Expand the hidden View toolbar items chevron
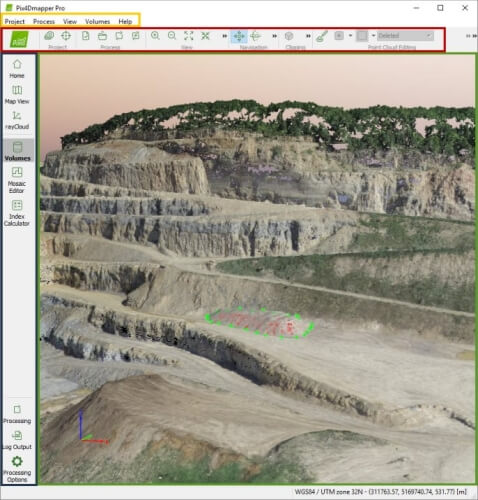This screenshot has width=478, height=500. pos(225,36)
